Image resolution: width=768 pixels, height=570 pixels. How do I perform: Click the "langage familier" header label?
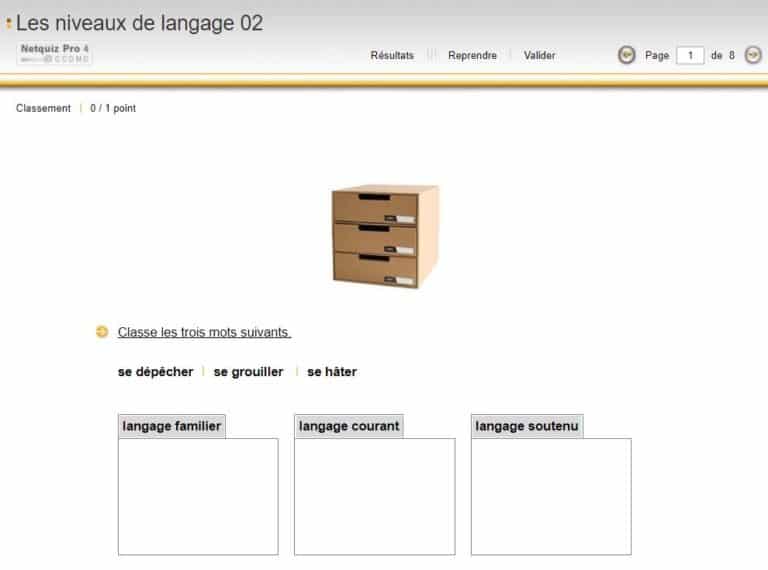[172, 426]
